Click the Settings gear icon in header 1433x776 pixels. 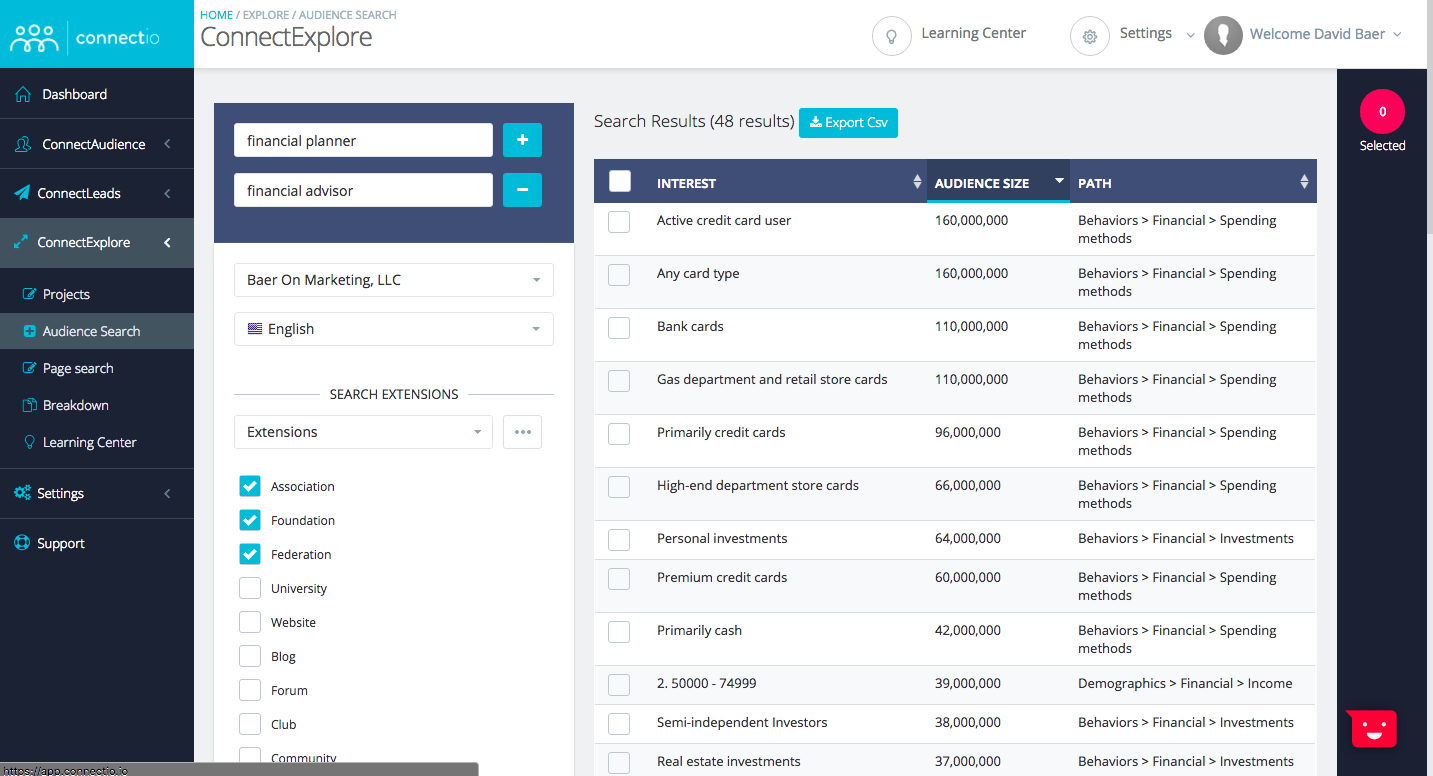coord(1089,36)
